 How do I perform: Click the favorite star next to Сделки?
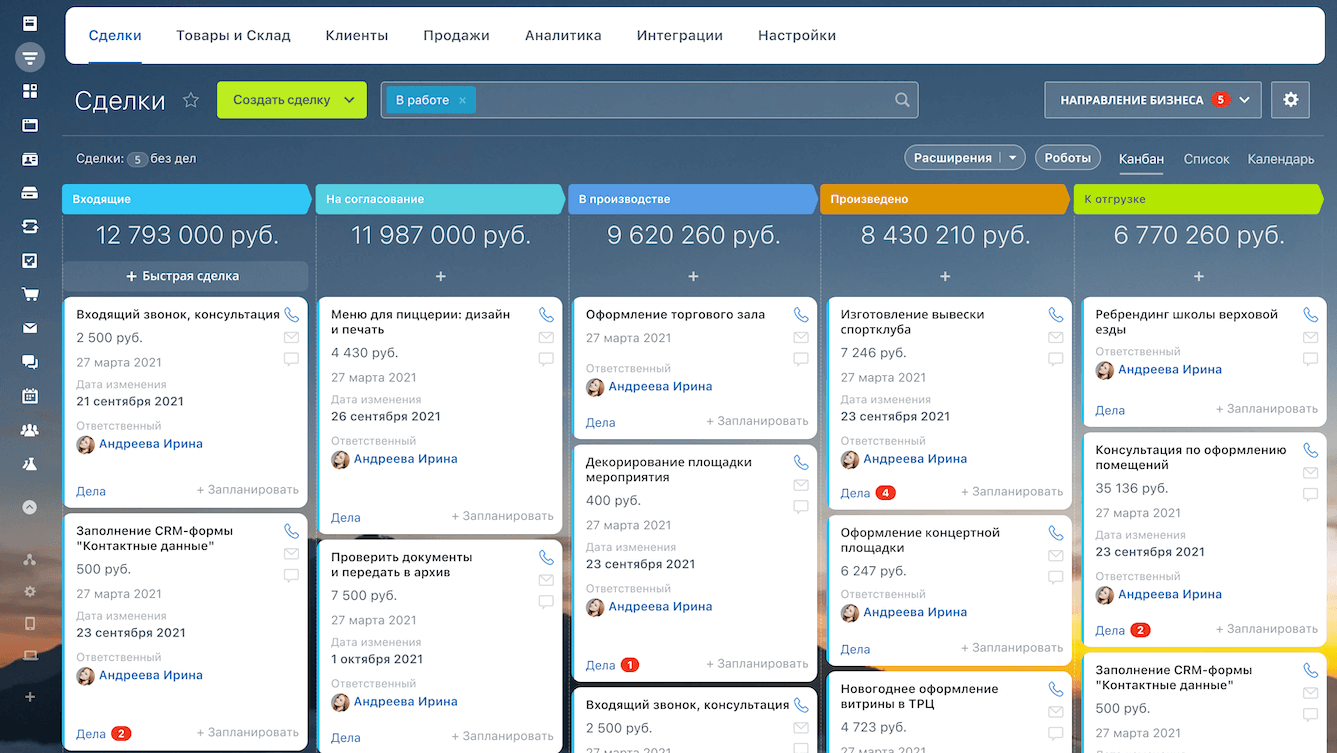point(191,100)
